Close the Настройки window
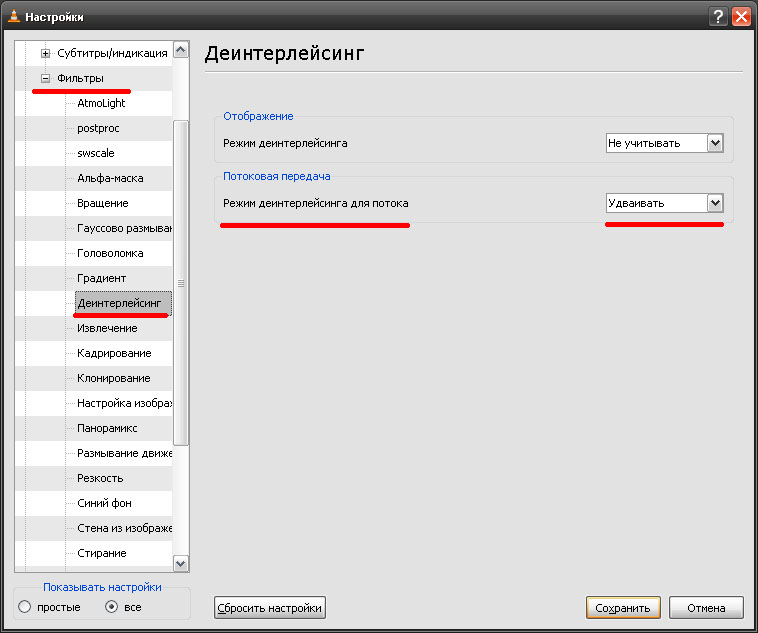Image resolution: width=758 pixels, height=633 pixels. [x=741, y=16]
